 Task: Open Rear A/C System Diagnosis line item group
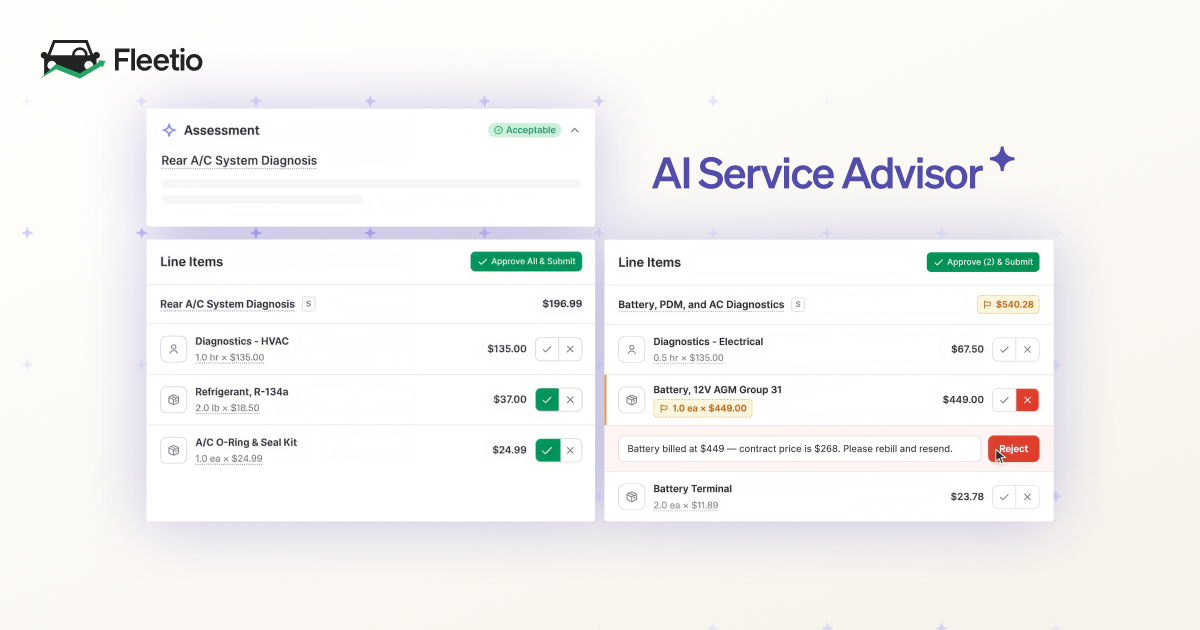click(228, 304)
